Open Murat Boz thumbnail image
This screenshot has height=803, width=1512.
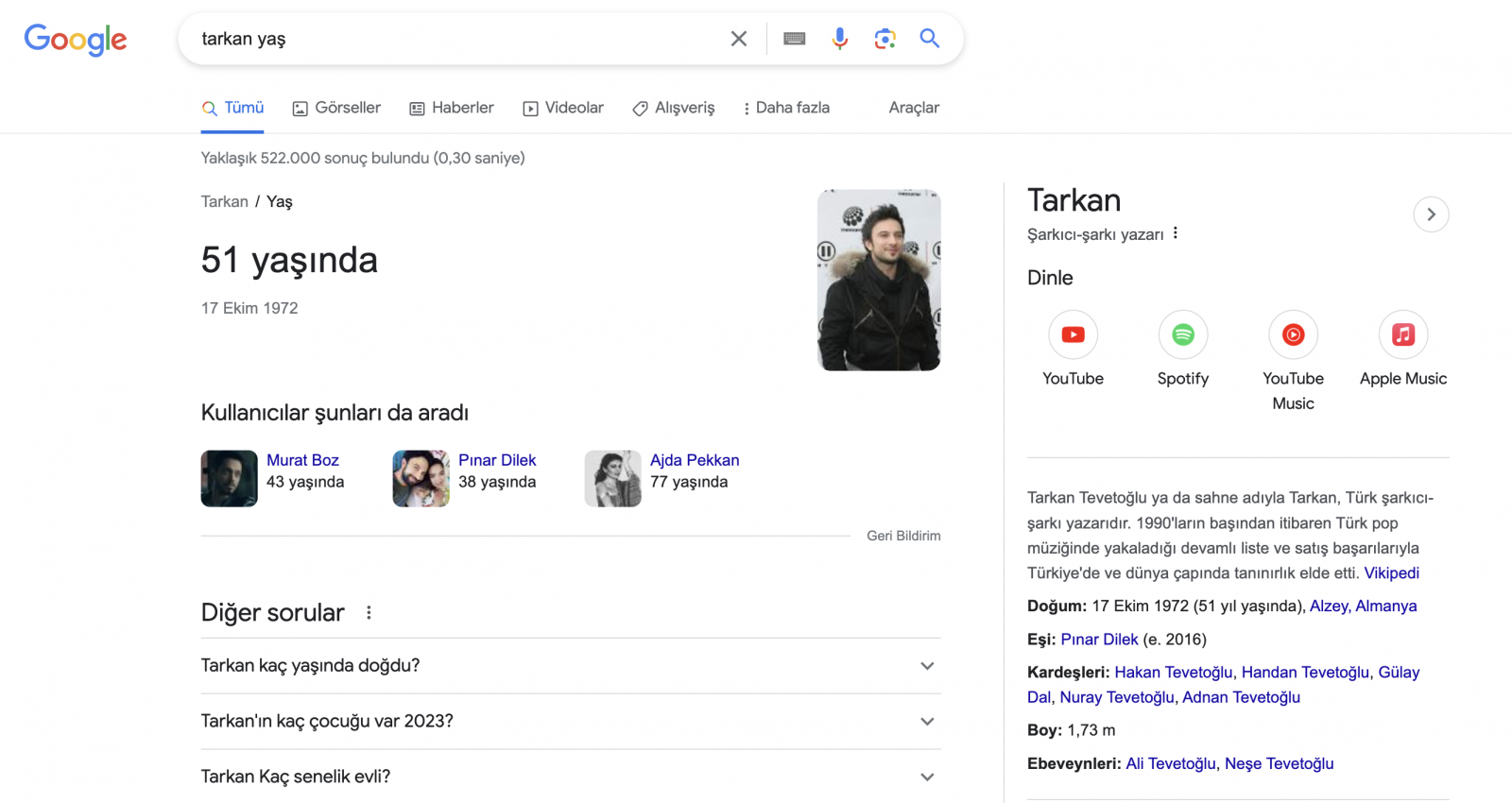point(230,479)
